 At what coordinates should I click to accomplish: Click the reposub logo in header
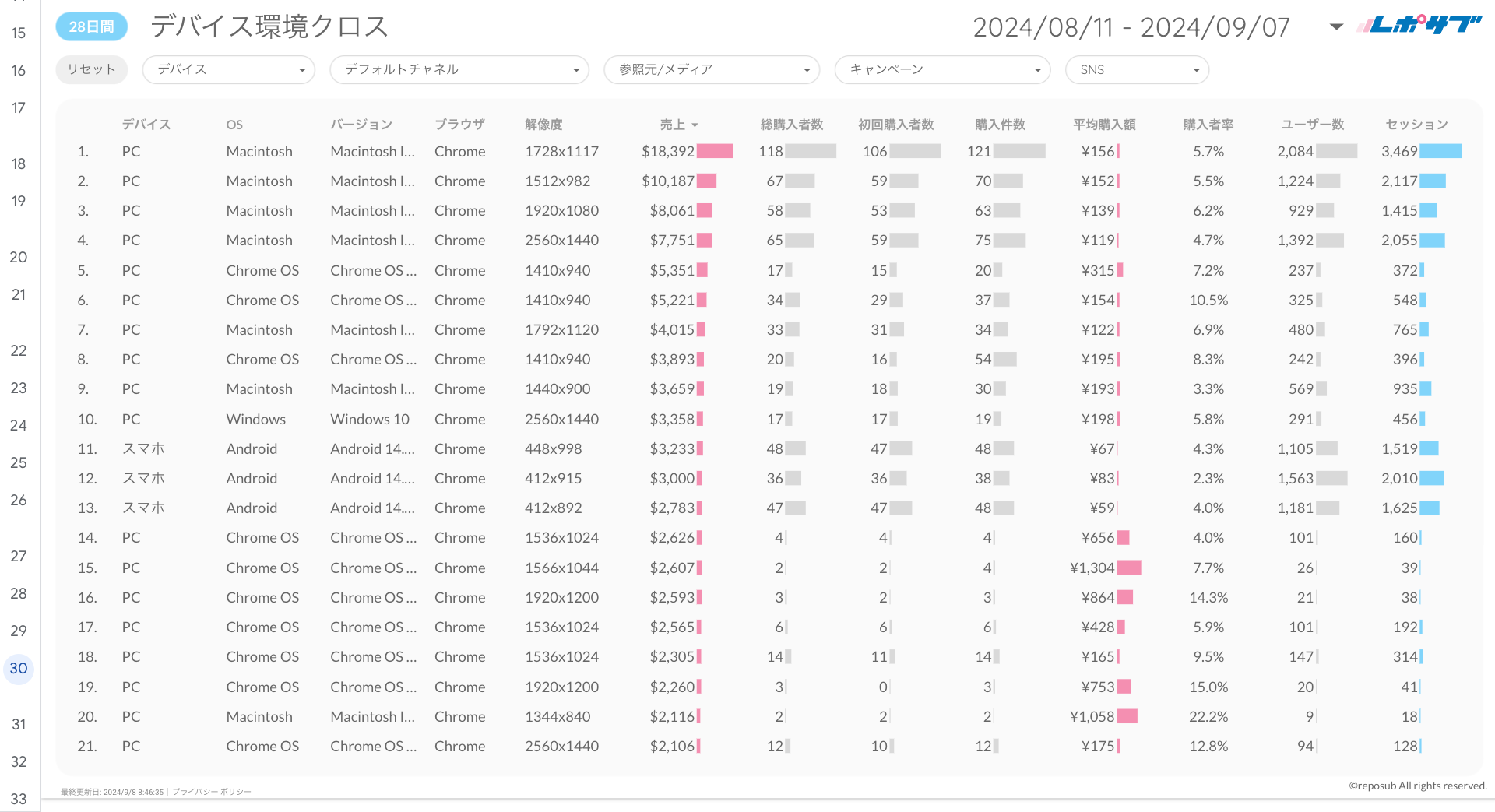tap(1419, 26)
